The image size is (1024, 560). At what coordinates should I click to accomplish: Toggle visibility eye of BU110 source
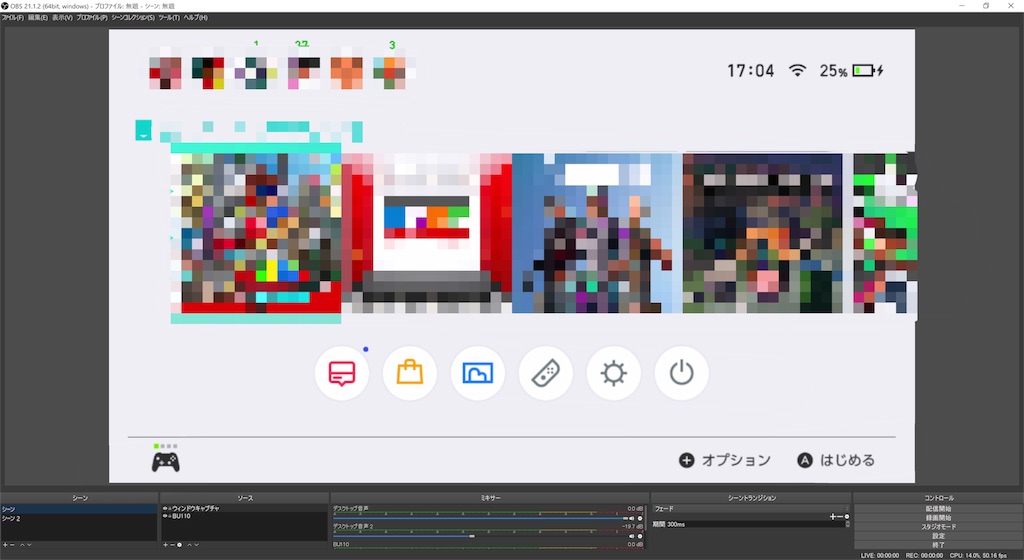(165, 516)
